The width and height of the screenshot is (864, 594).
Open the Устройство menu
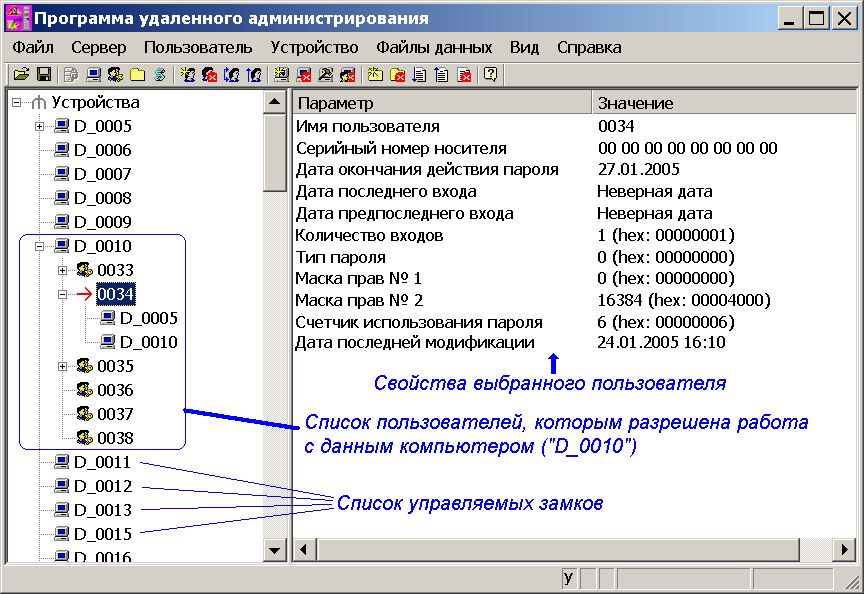point(314,47)
